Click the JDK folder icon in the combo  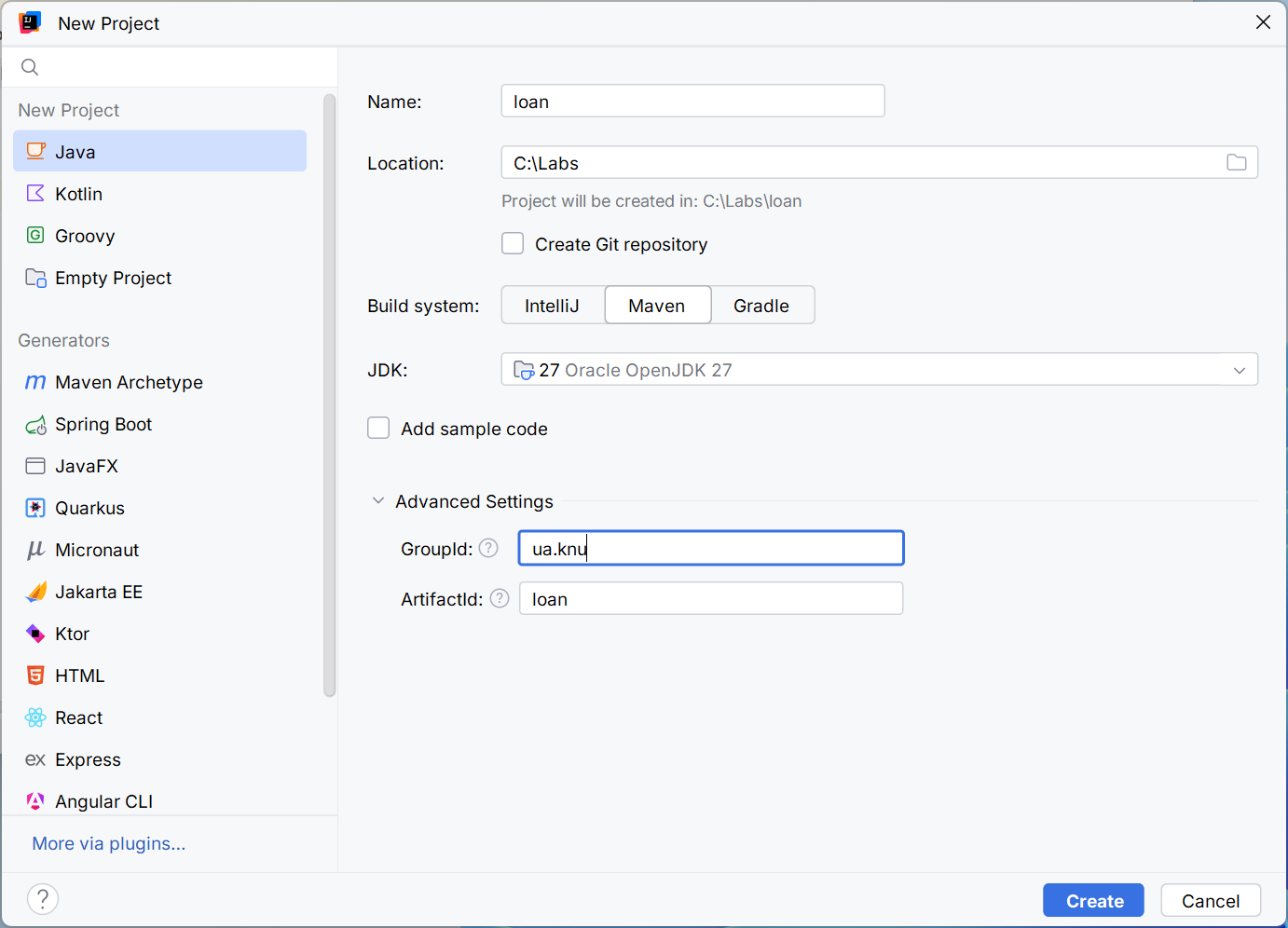pos(524,370)
